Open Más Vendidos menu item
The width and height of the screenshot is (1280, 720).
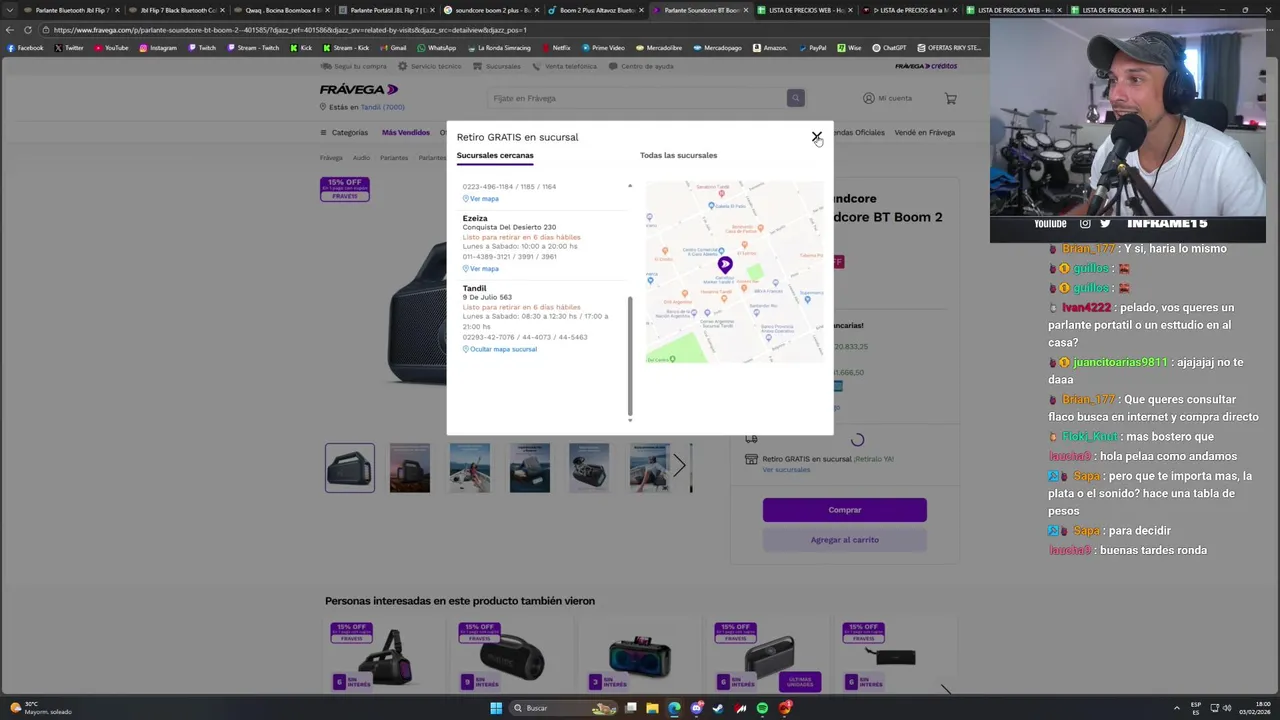point(405,132)
